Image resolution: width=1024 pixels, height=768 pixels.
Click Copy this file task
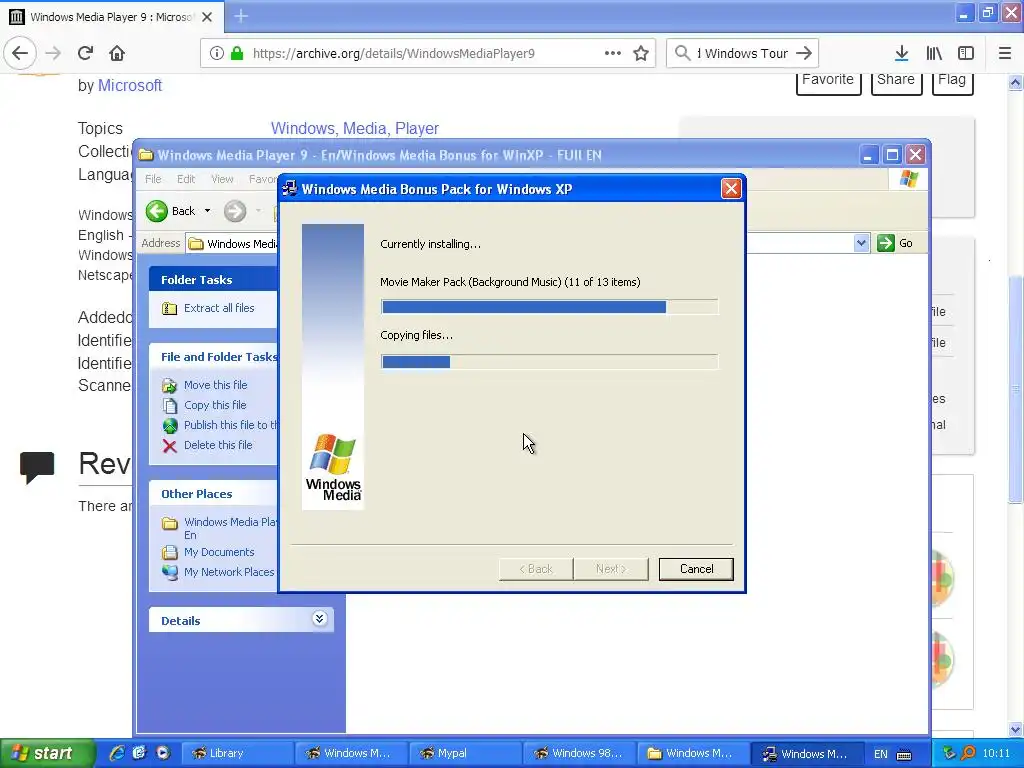[215, 405]
